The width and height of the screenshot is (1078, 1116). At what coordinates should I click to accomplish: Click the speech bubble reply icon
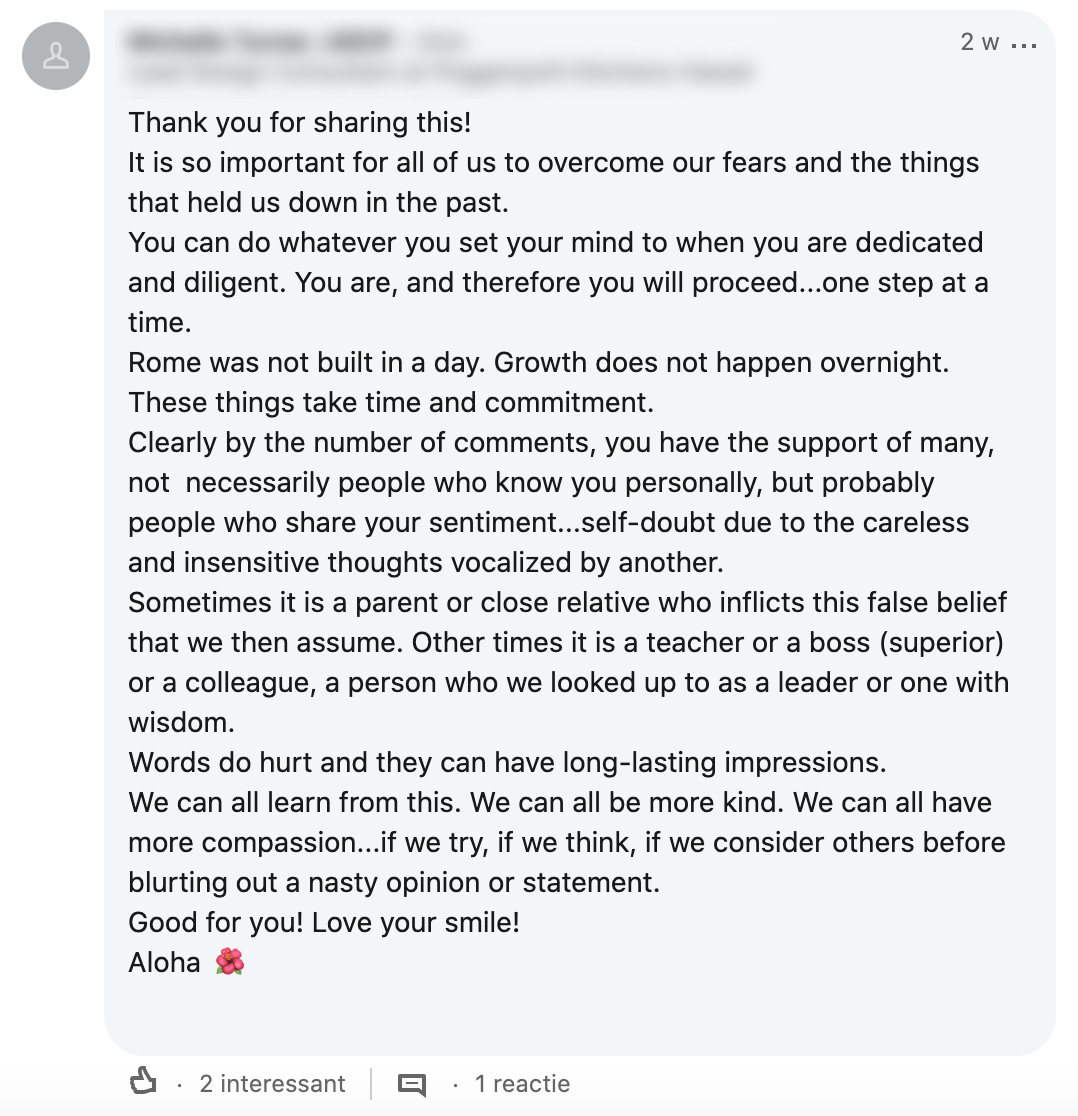[x=412, y=1084]
